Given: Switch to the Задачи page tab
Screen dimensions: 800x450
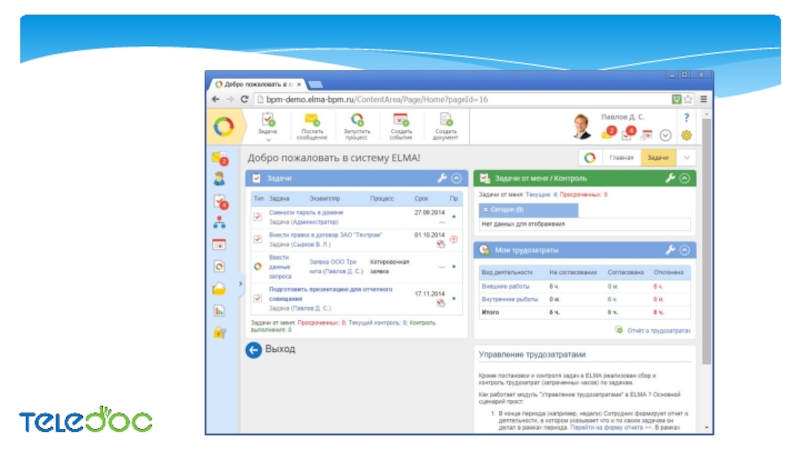Looking at the screenshot, I should 658,158.
